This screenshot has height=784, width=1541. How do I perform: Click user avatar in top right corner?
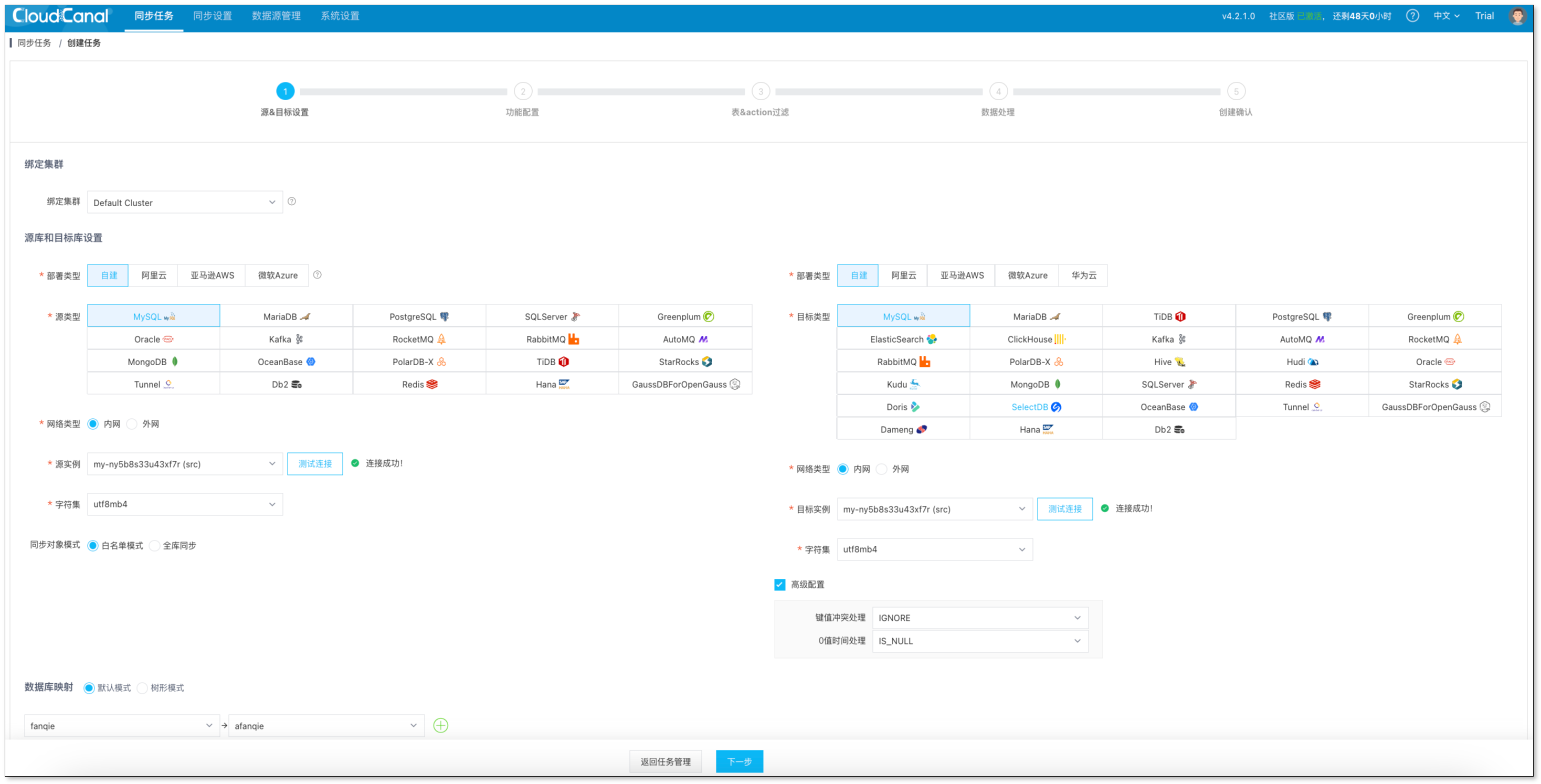point(1518,16)
